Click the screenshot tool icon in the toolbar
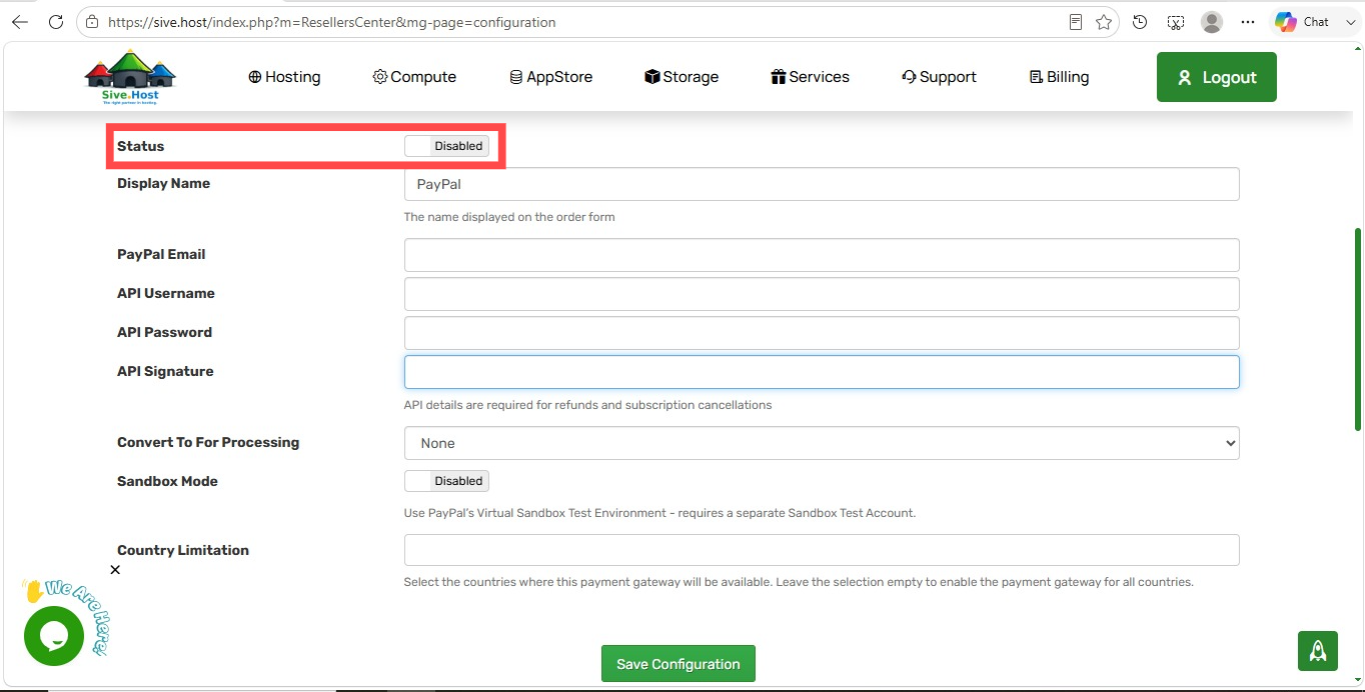This screenshot has height=692, width=1365. click(1176, 22)
